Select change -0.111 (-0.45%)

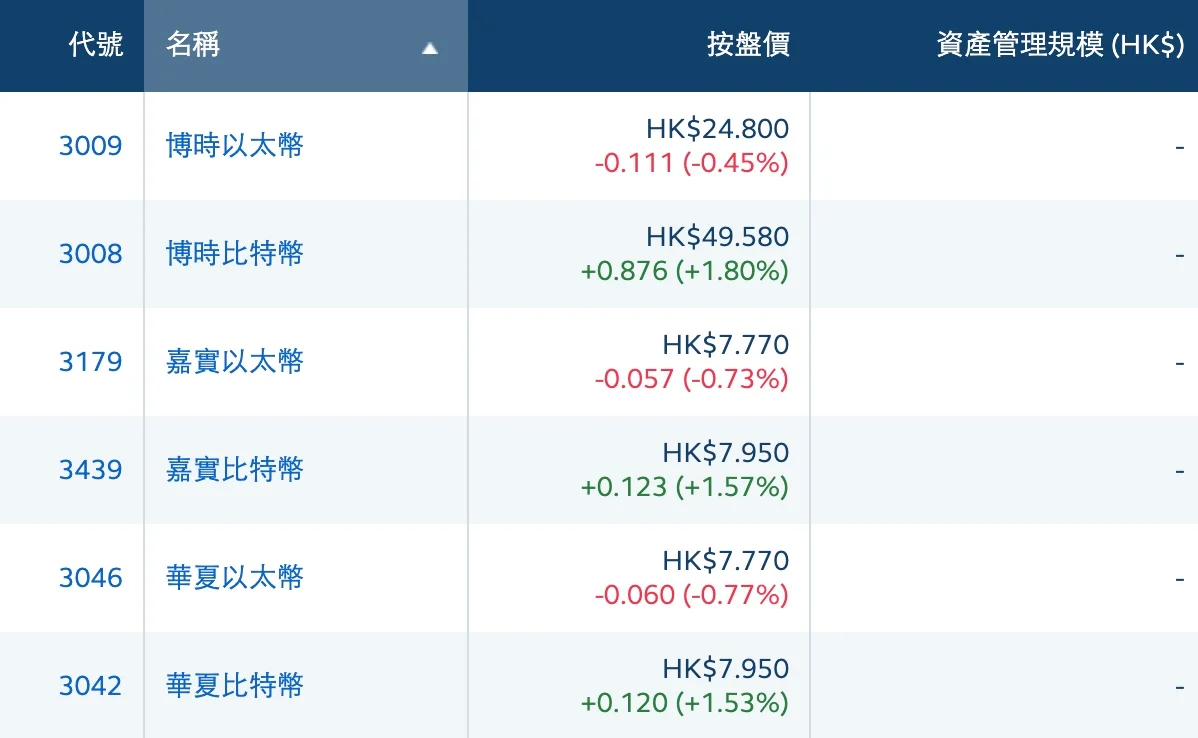tap(691, 163)
